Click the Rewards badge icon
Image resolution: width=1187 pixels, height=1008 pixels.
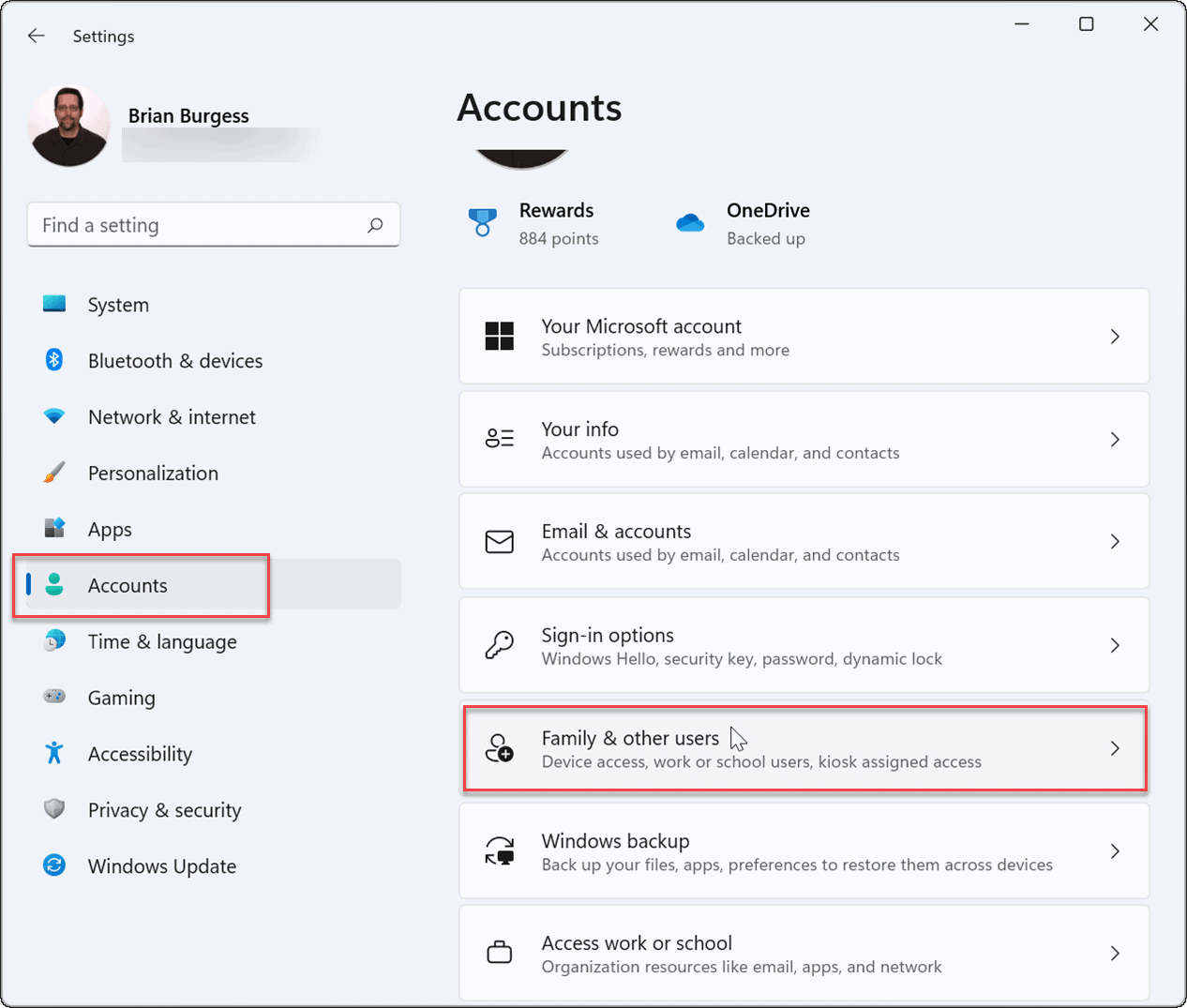click(x=482, y=223)
